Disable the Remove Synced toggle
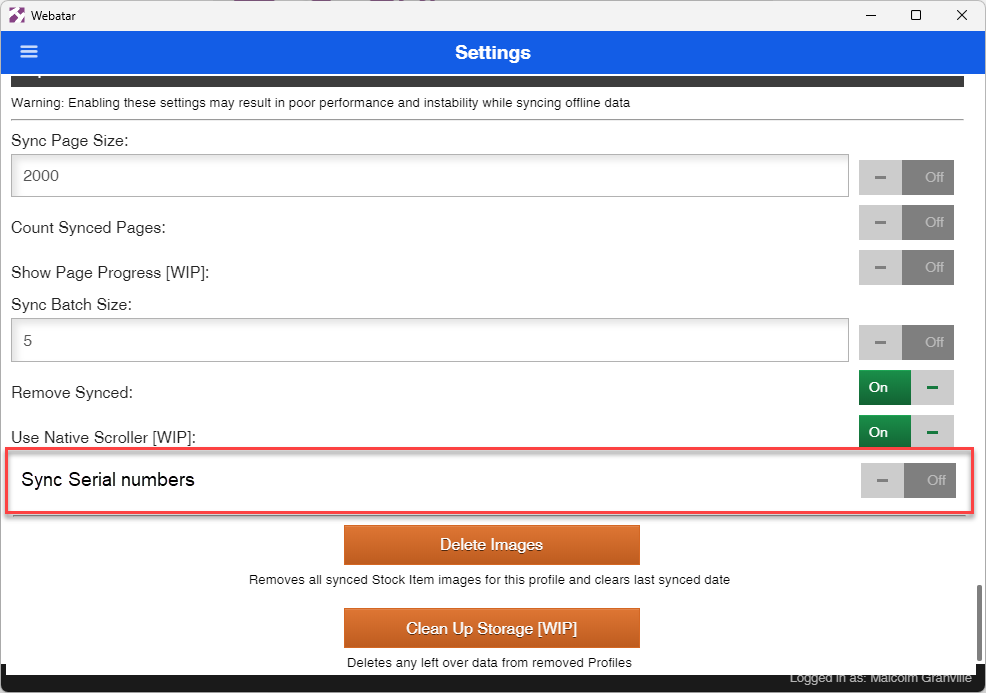986x693 pixels. pos(906,387)
